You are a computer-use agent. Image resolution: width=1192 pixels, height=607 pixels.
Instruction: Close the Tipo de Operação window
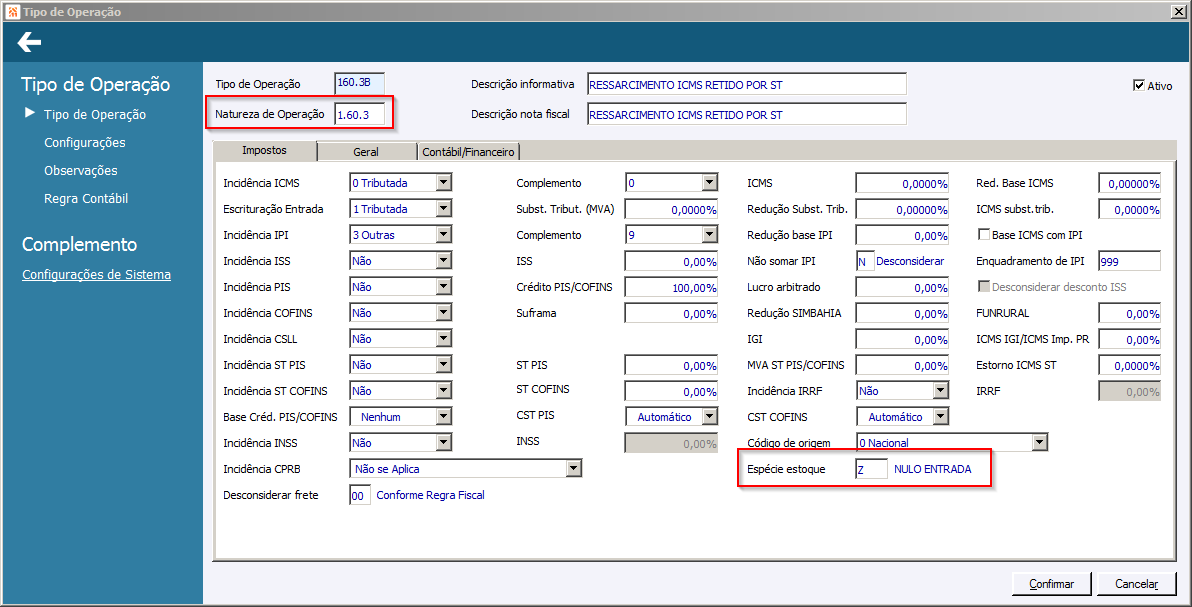(x=1178, y=11)
